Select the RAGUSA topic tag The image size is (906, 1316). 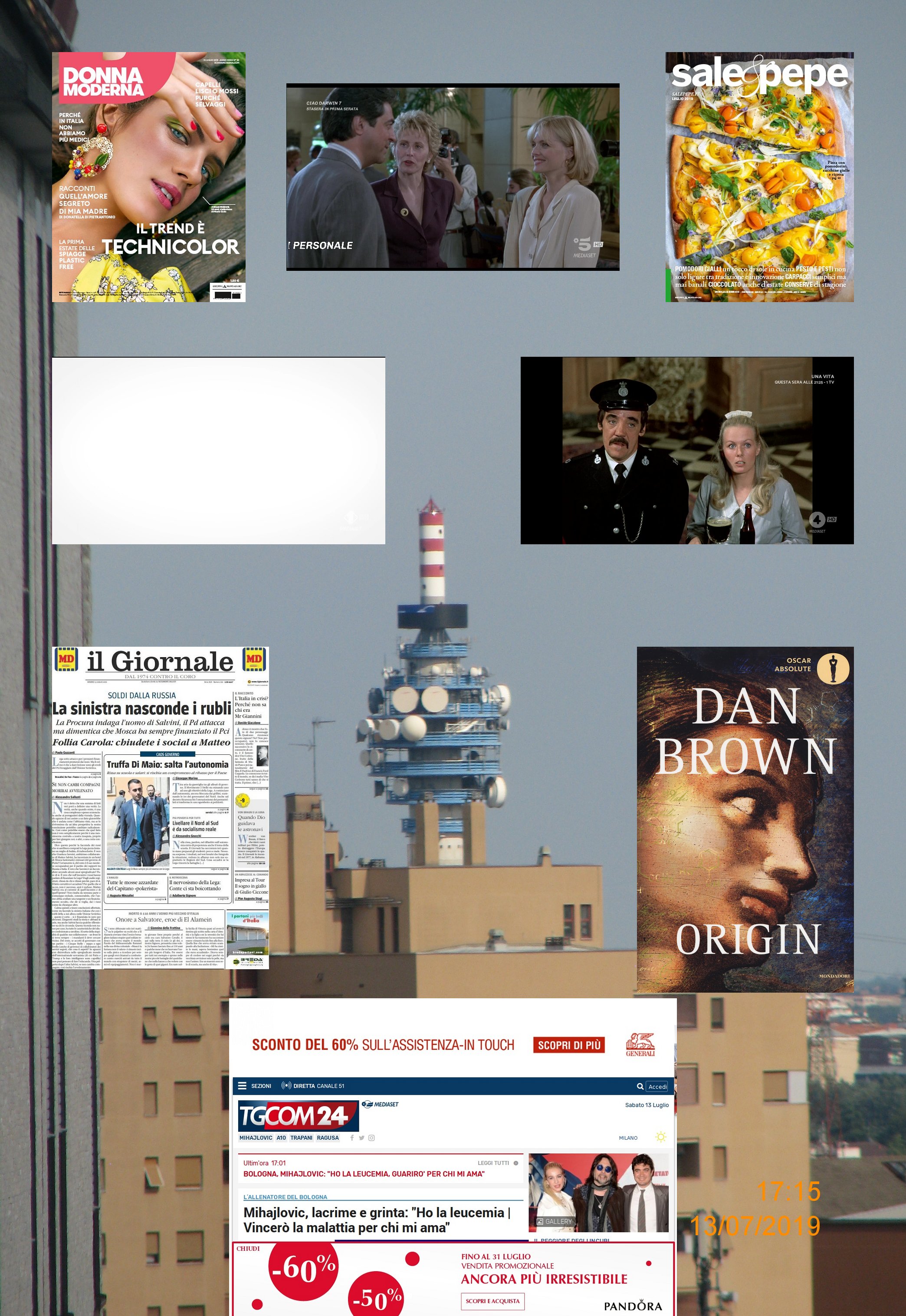pos(328,1138)
